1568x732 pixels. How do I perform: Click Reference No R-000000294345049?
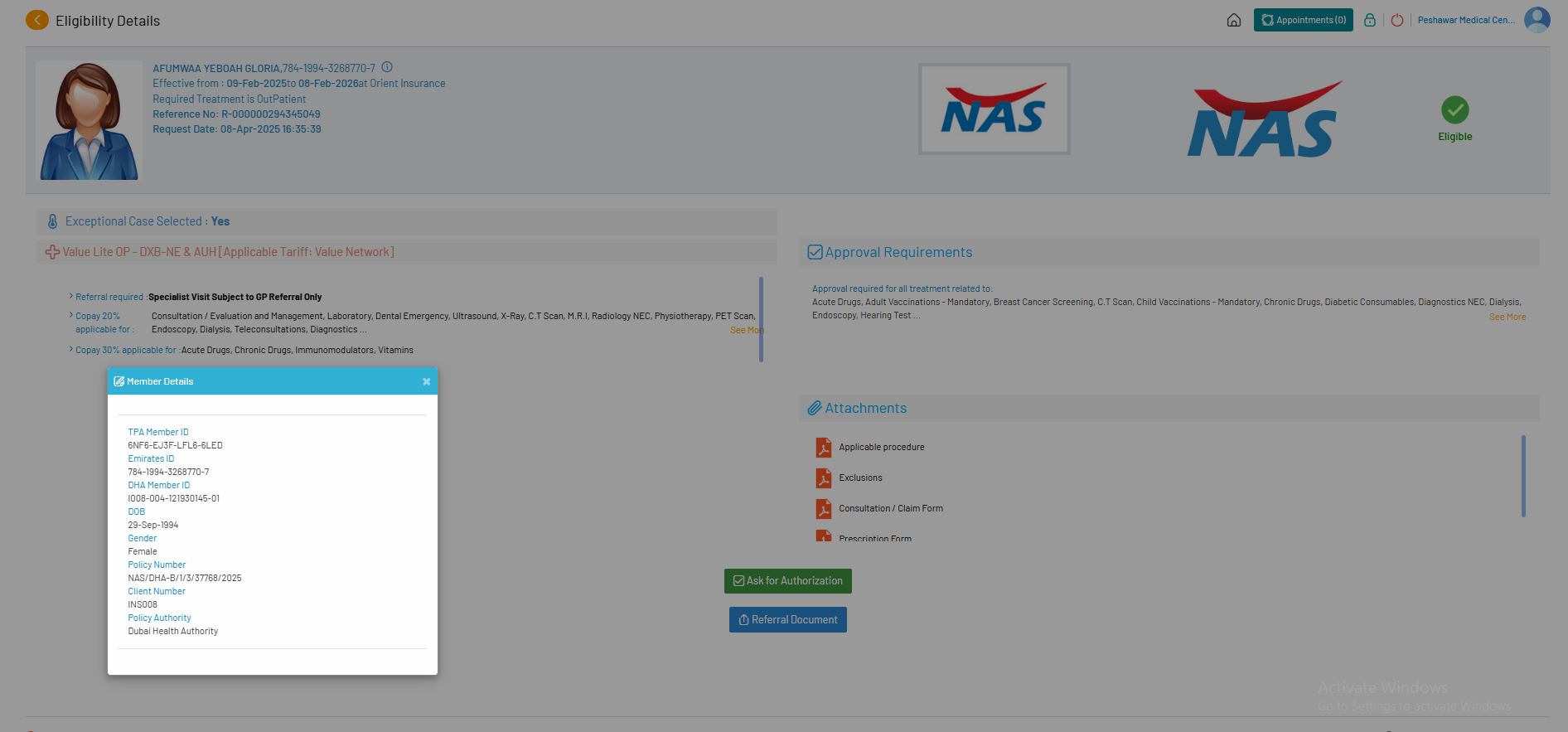tap(236, 114)
